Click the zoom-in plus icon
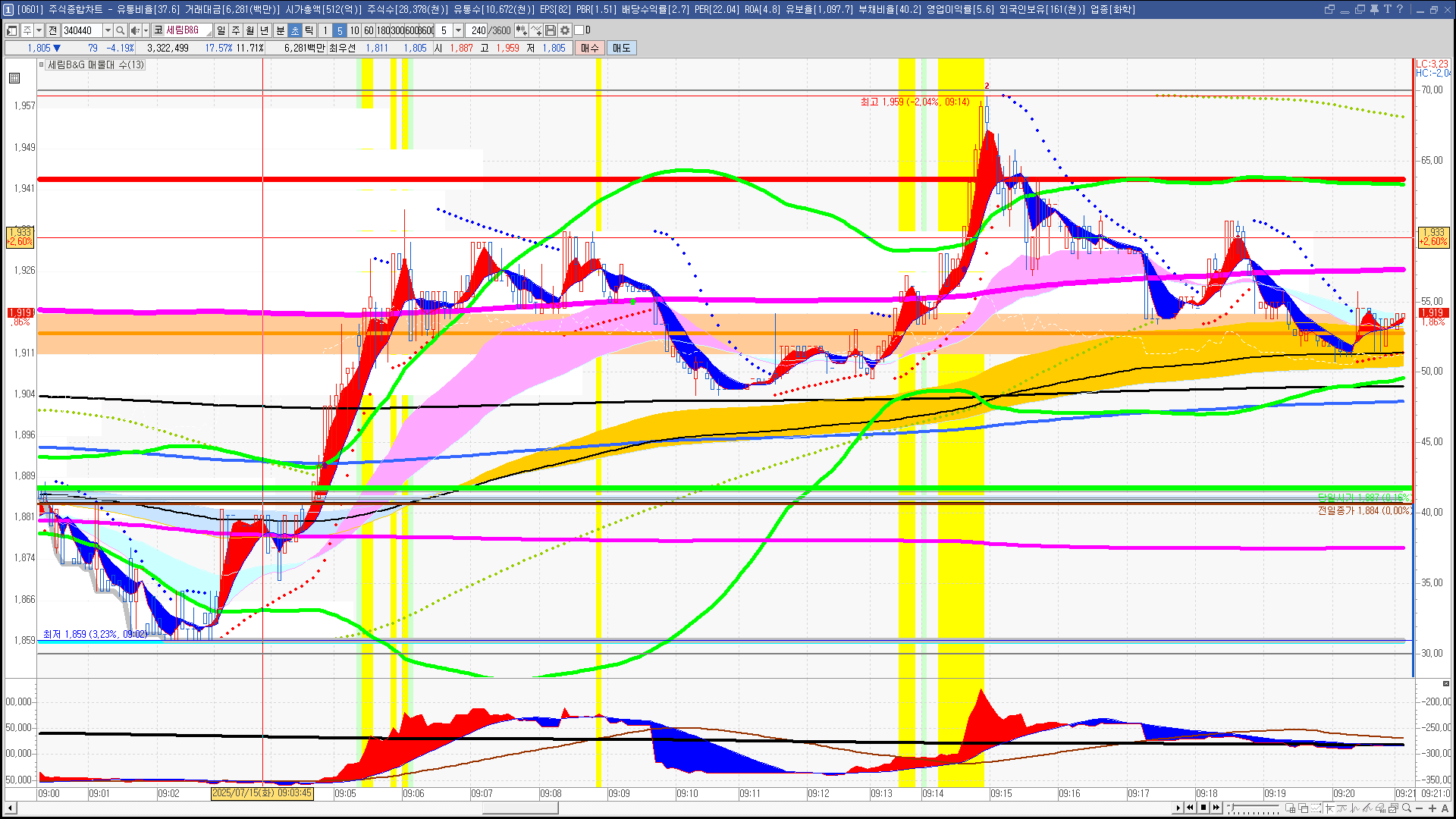Screen dimensions: 1456x819 coord(1432,808)
